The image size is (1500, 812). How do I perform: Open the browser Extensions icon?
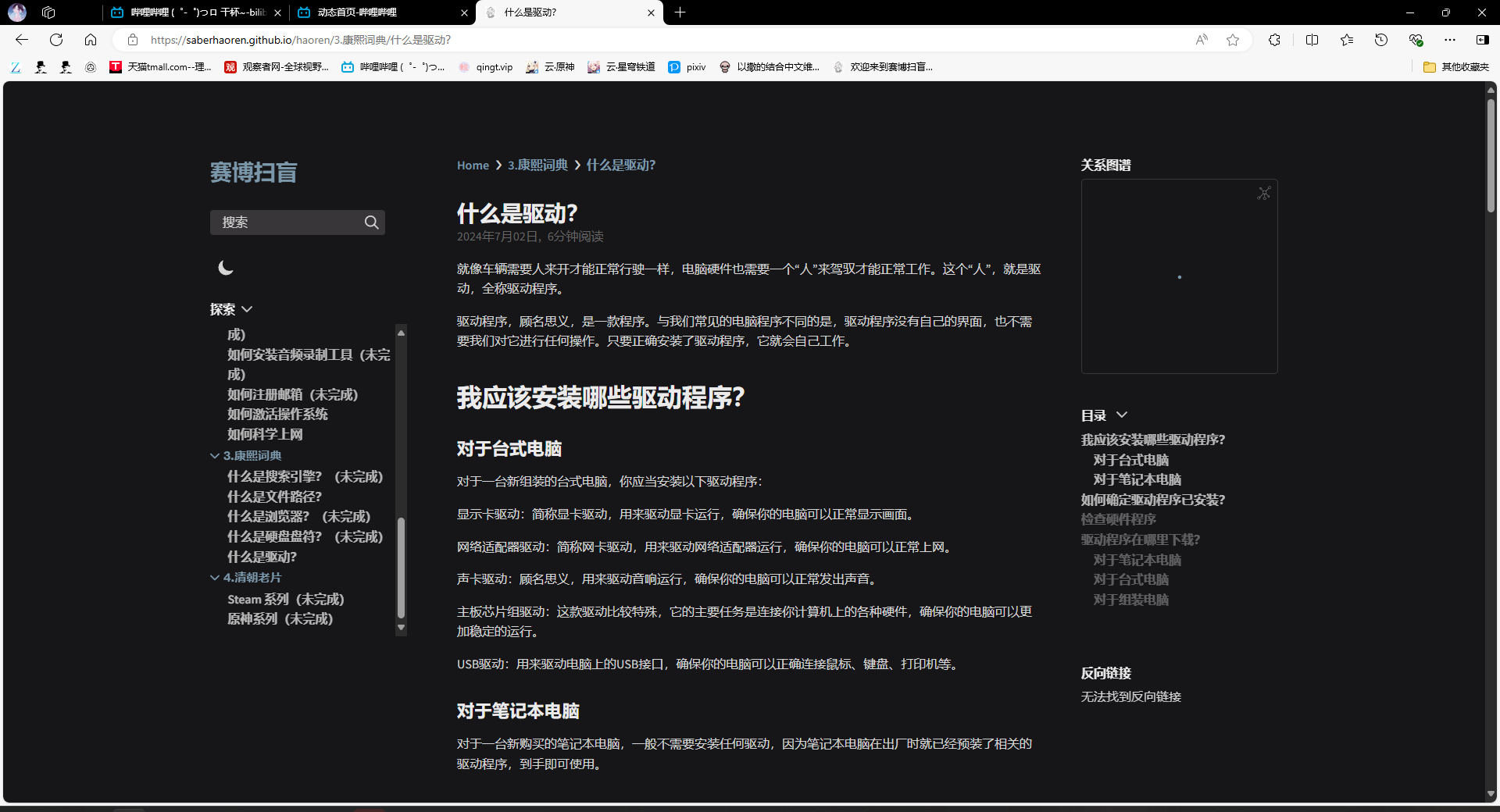click(x=1274, y=40)
